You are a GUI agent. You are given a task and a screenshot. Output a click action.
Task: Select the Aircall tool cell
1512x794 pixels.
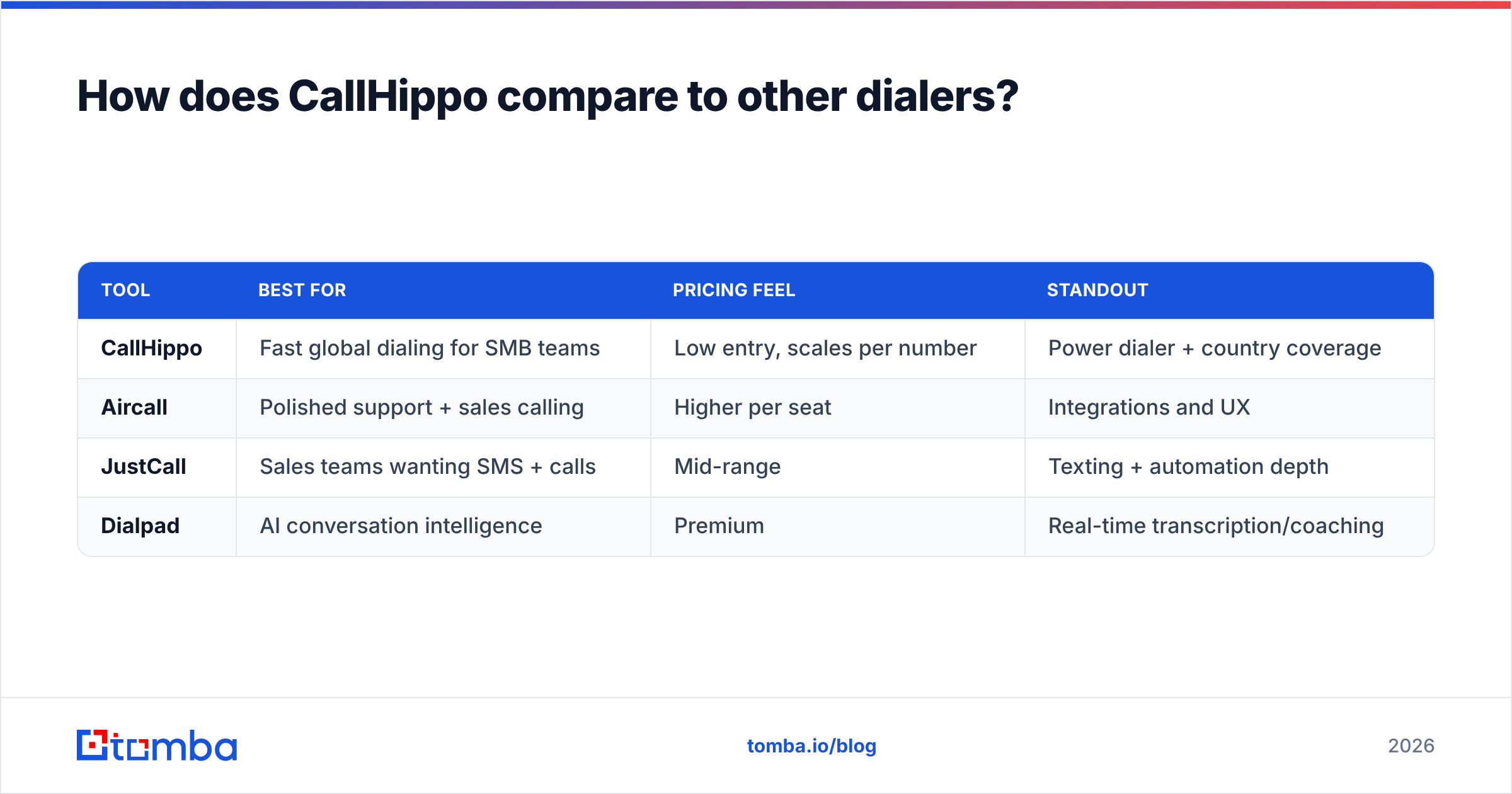point(157,408)
